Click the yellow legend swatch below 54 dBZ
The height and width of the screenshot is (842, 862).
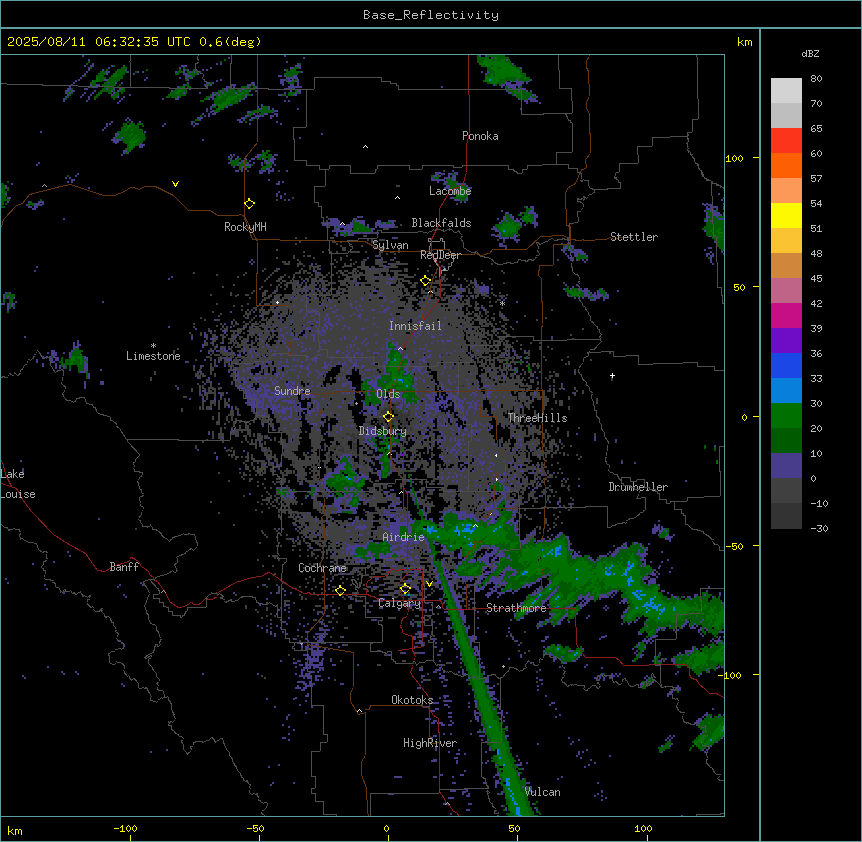tap(786, 215)
